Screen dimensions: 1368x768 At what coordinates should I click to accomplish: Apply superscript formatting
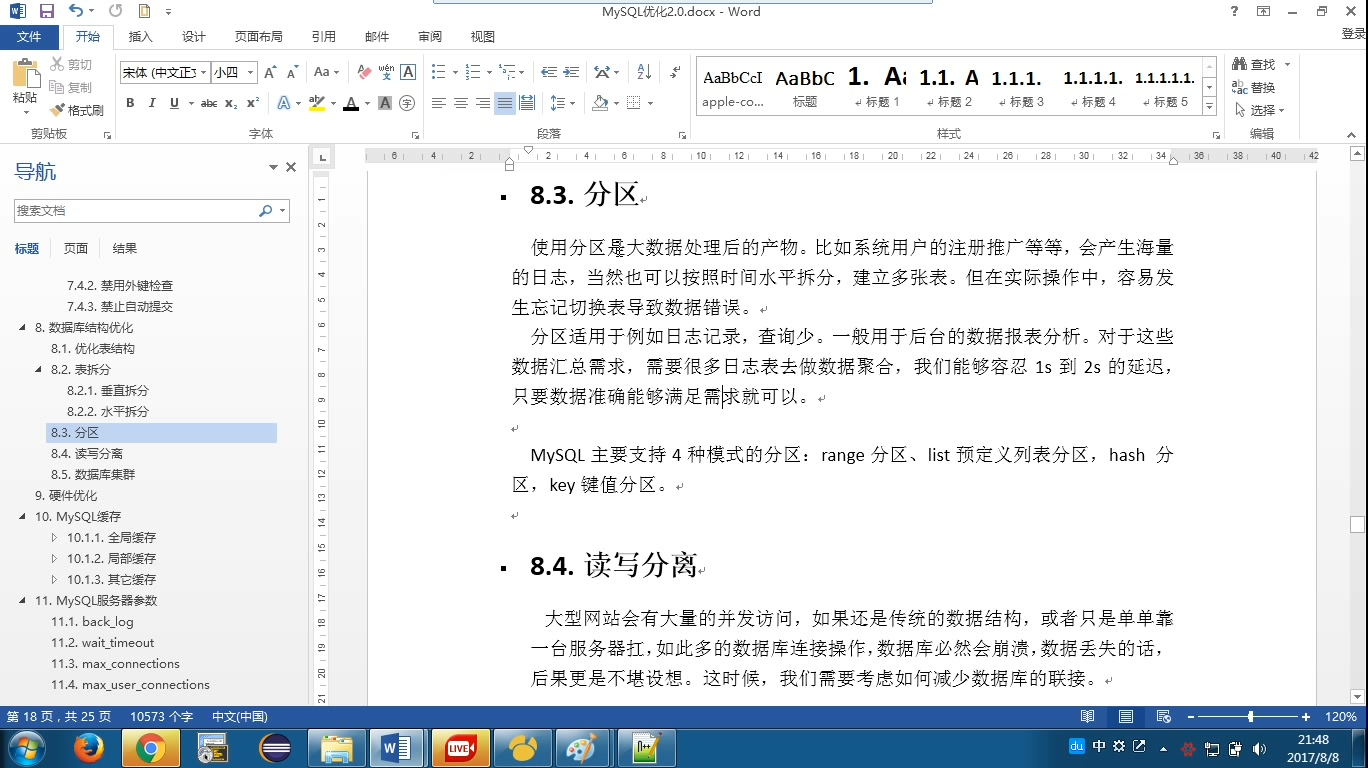253,103
